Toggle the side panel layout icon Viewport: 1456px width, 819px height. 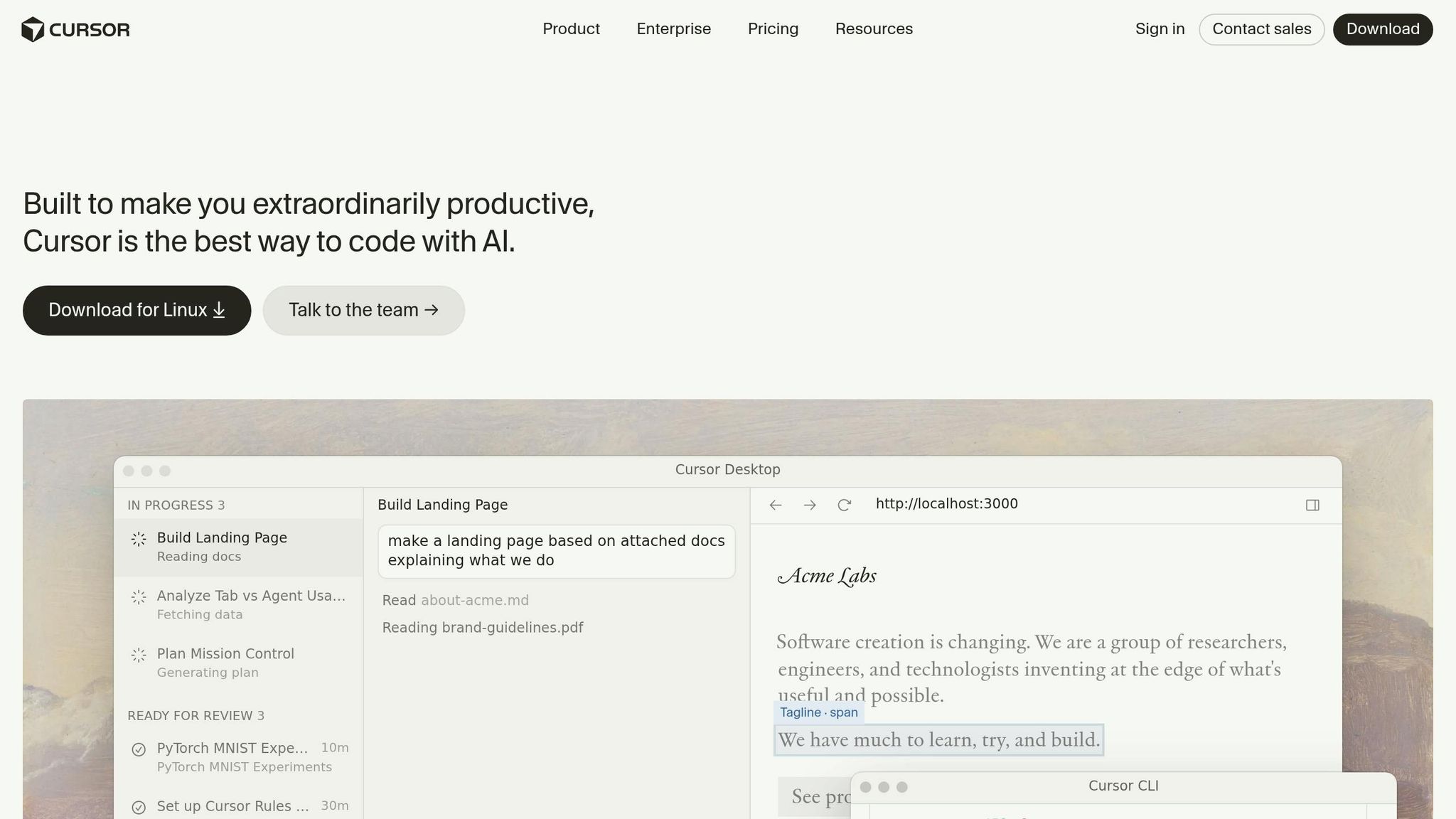coord(1312,505)
